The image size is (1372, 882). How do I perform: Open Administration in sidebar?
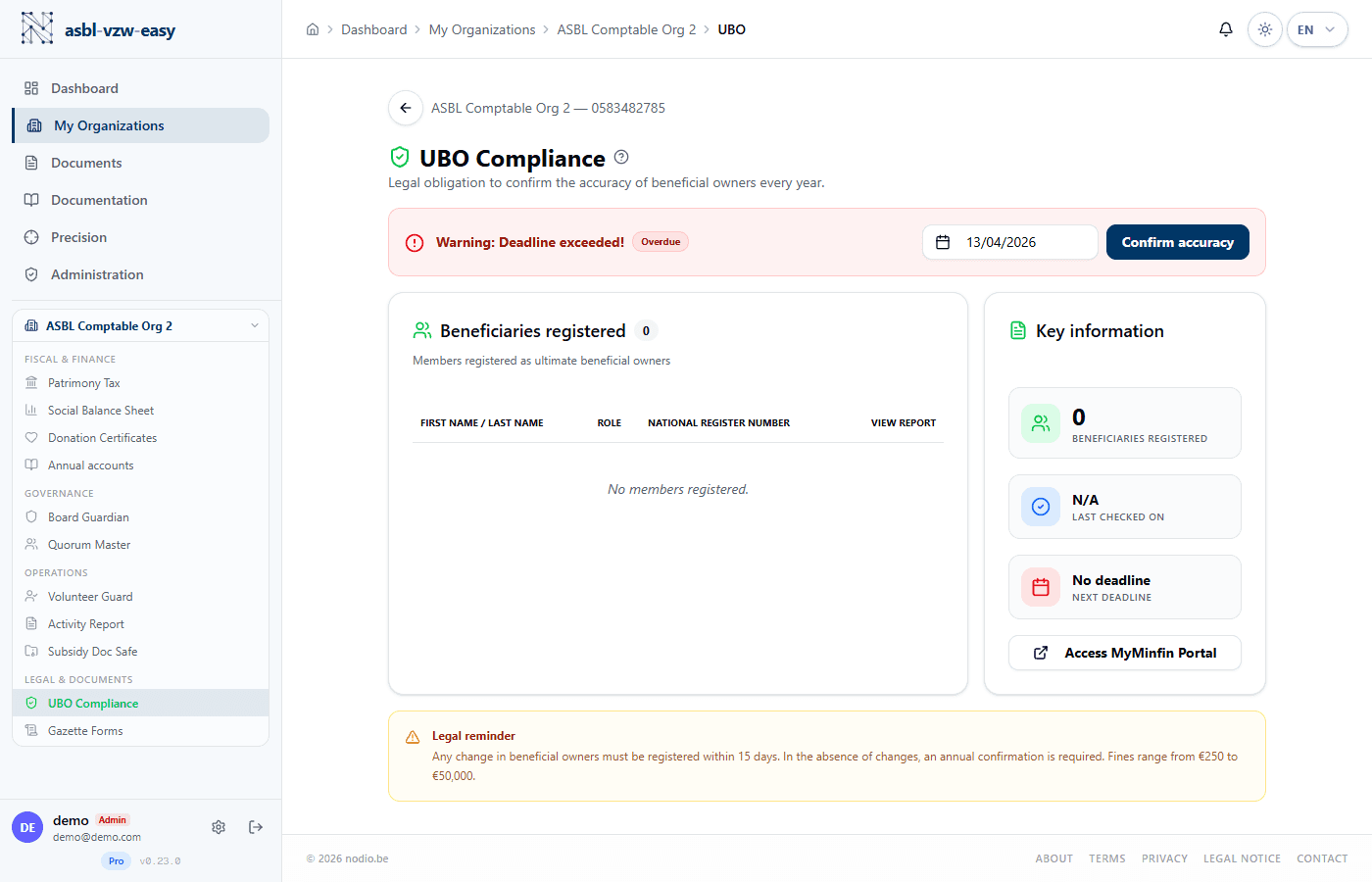[x=140, y=274]
